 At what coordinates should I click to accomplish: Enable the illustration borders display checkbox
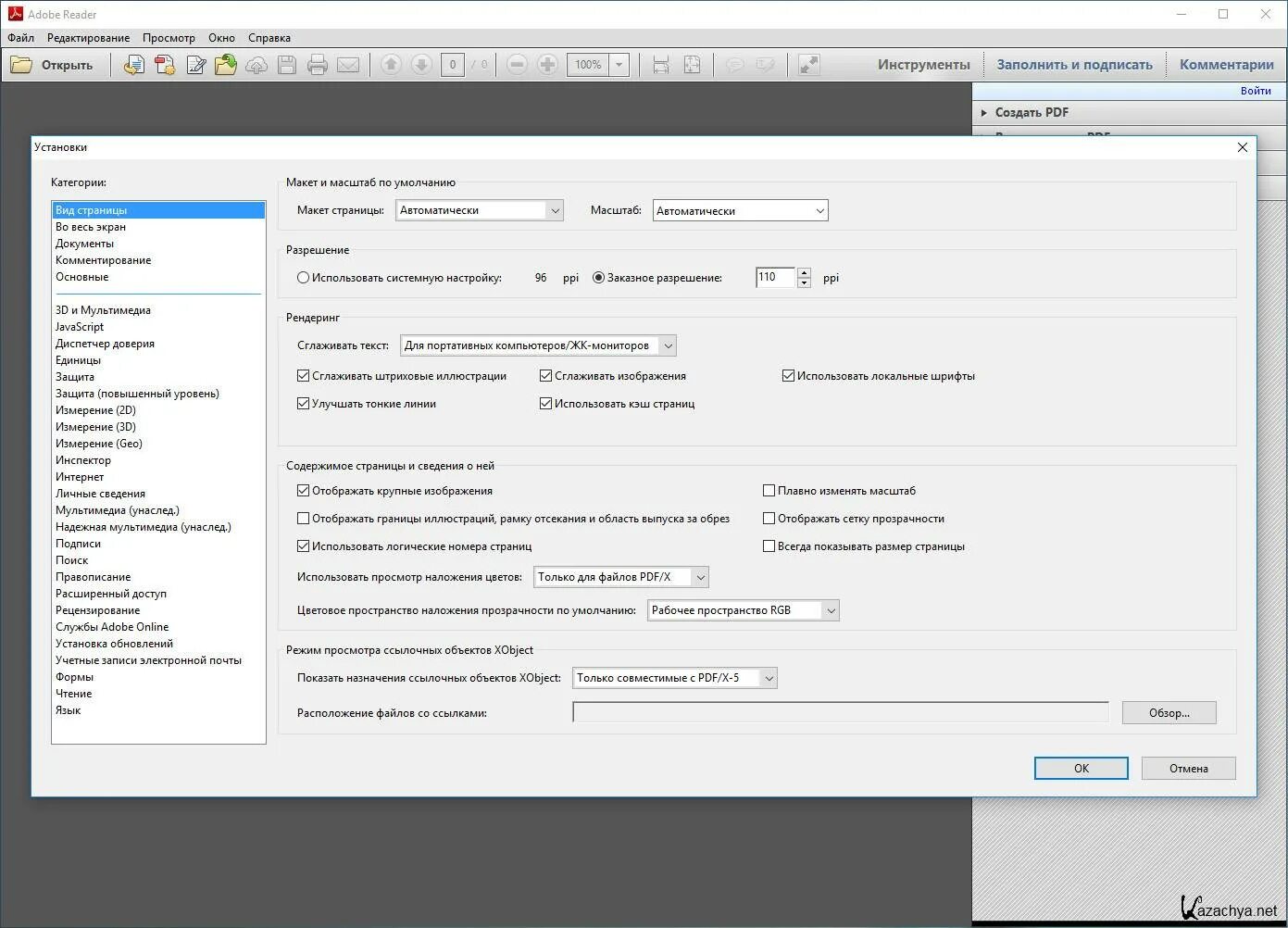pyautogui.click(x=303, y=519)
